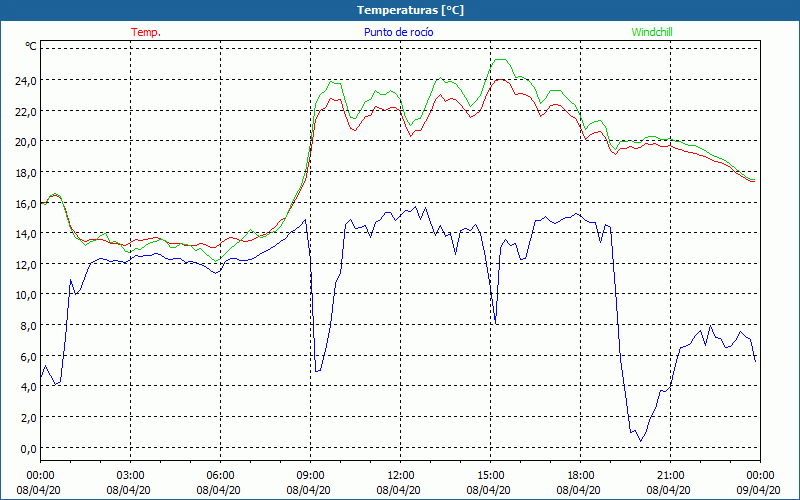Screen dimensions: 800x500
Task: Click the 14,0 y-axis value
Action: 26,234
